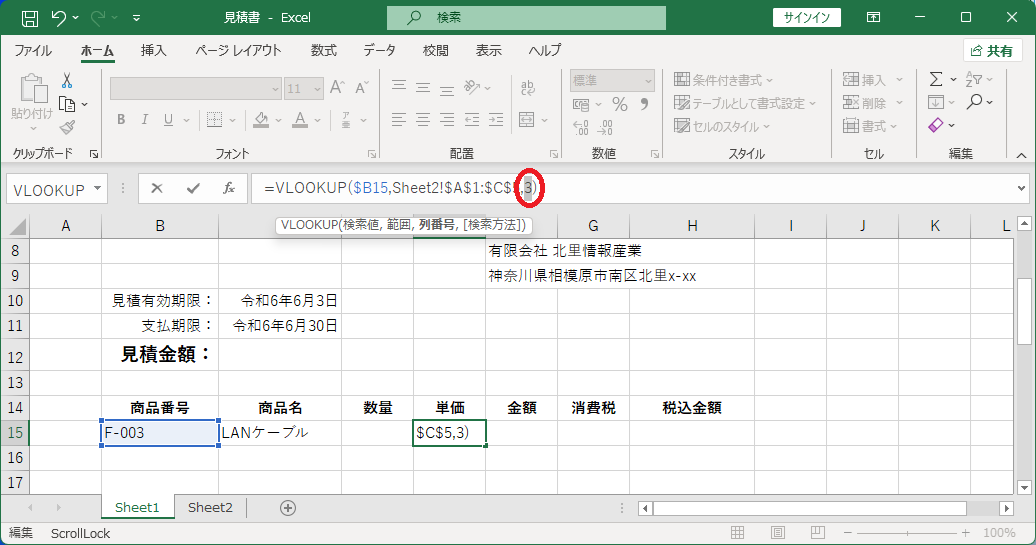Click Merge and Center icon
1036x545 pixels.
point(527,120)
